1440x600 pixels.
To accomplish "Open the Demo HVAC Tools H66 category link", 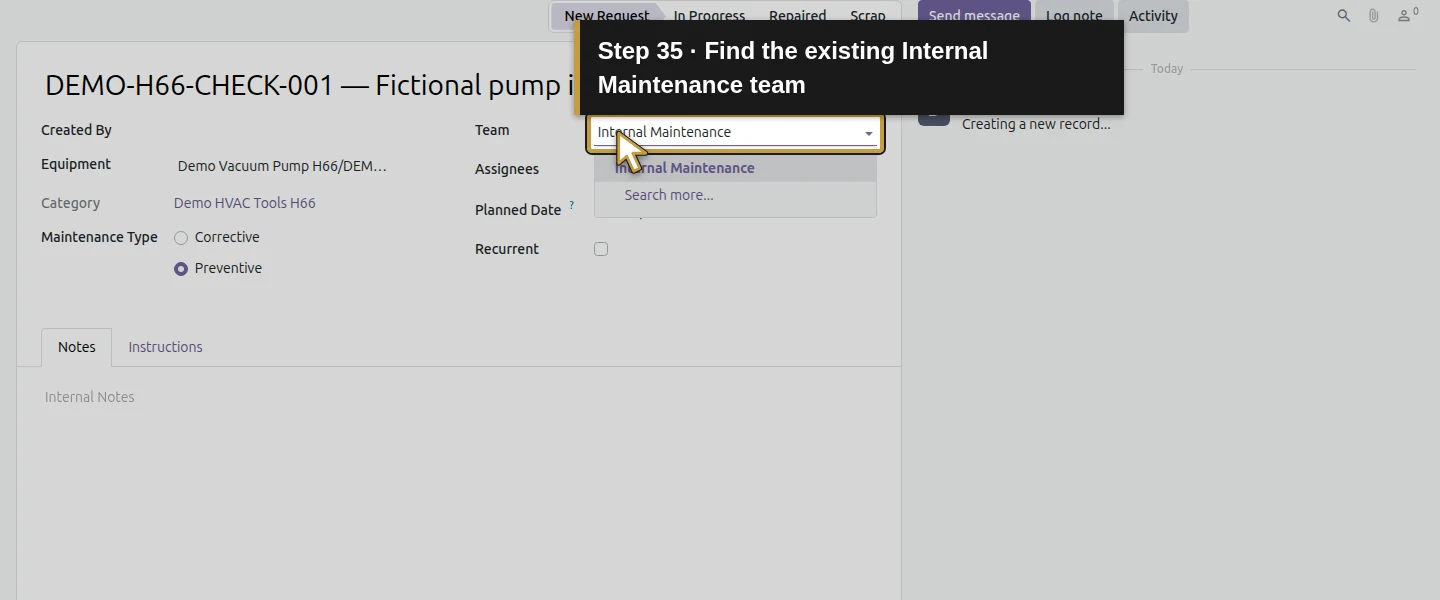I will pyautogui.click(x=245, y=203).
